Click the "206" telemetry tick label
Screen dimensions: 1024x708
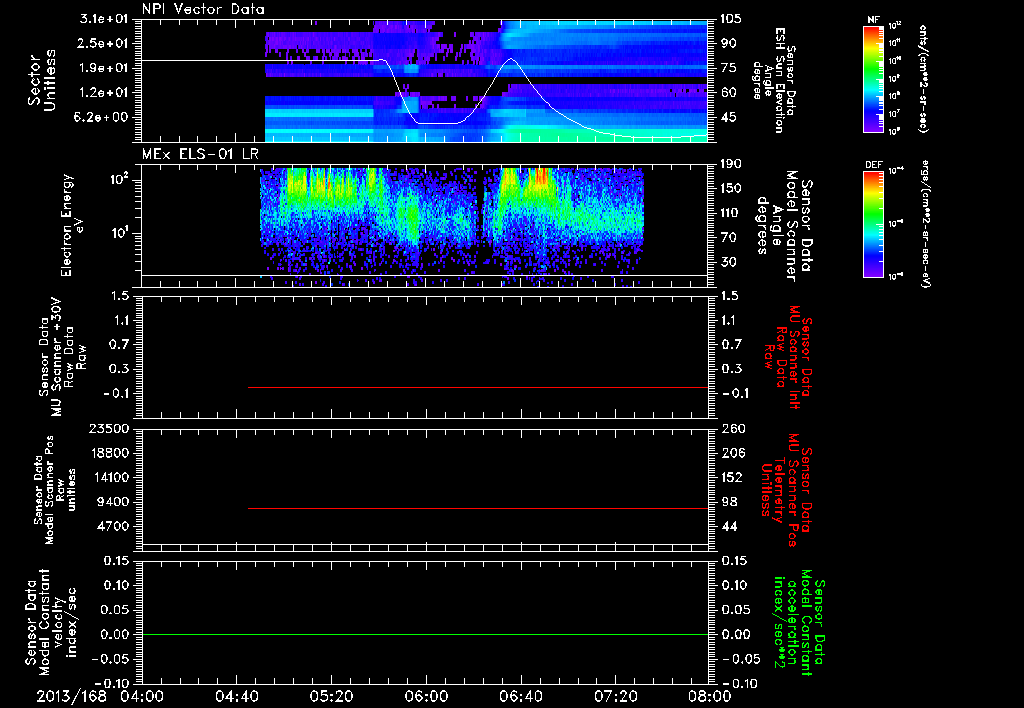[731, 453]
